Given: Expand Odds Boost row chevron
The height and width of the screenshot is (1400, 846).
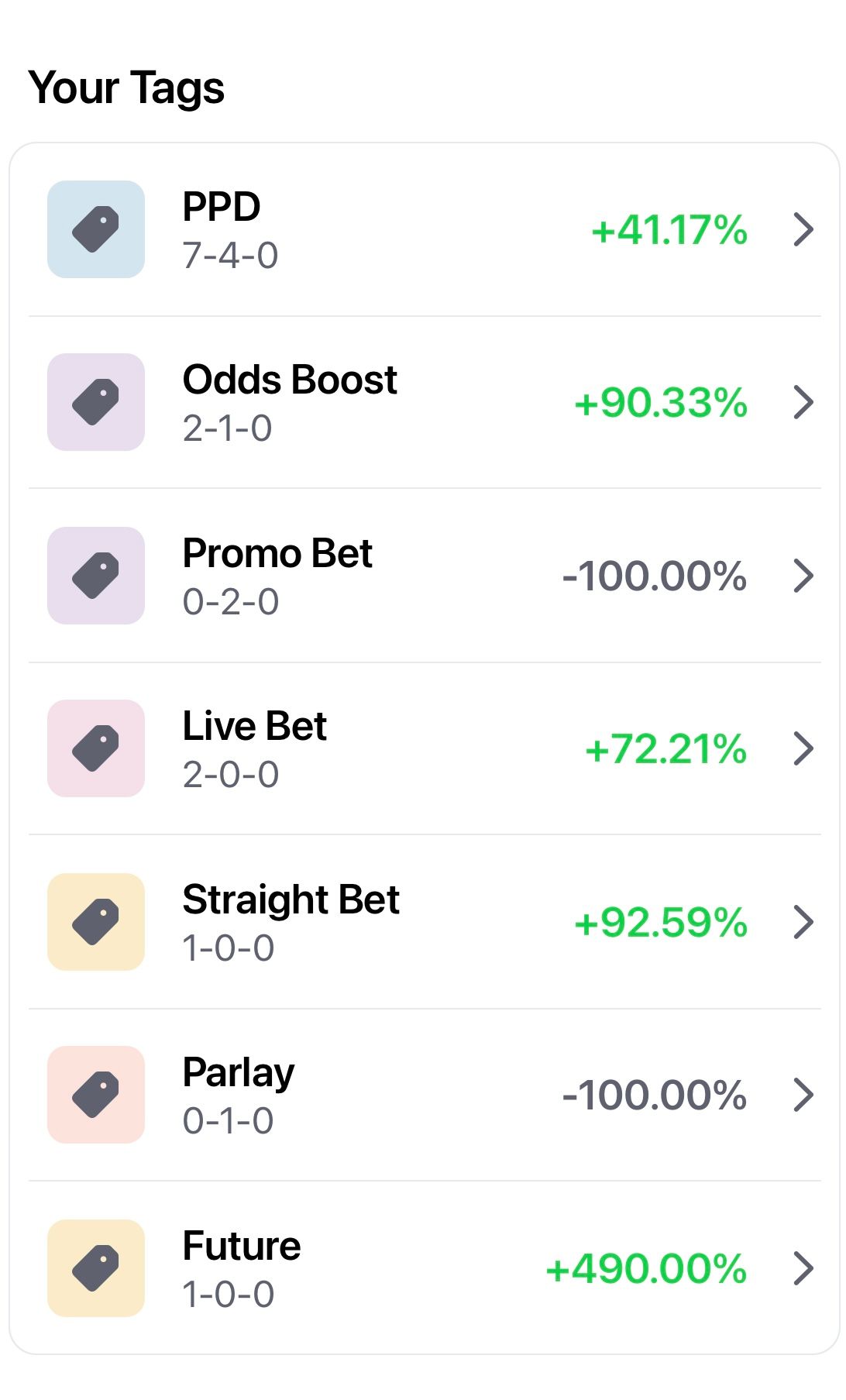Looking at the screenshot, I should point(804,402).
